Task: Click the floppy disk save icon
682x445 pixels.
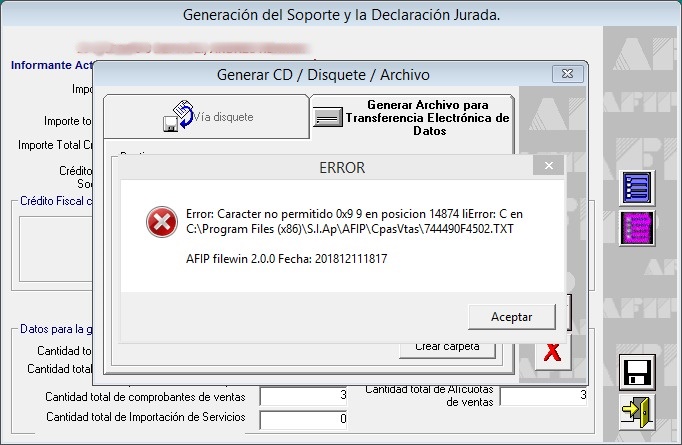Action: coord(637,373)
